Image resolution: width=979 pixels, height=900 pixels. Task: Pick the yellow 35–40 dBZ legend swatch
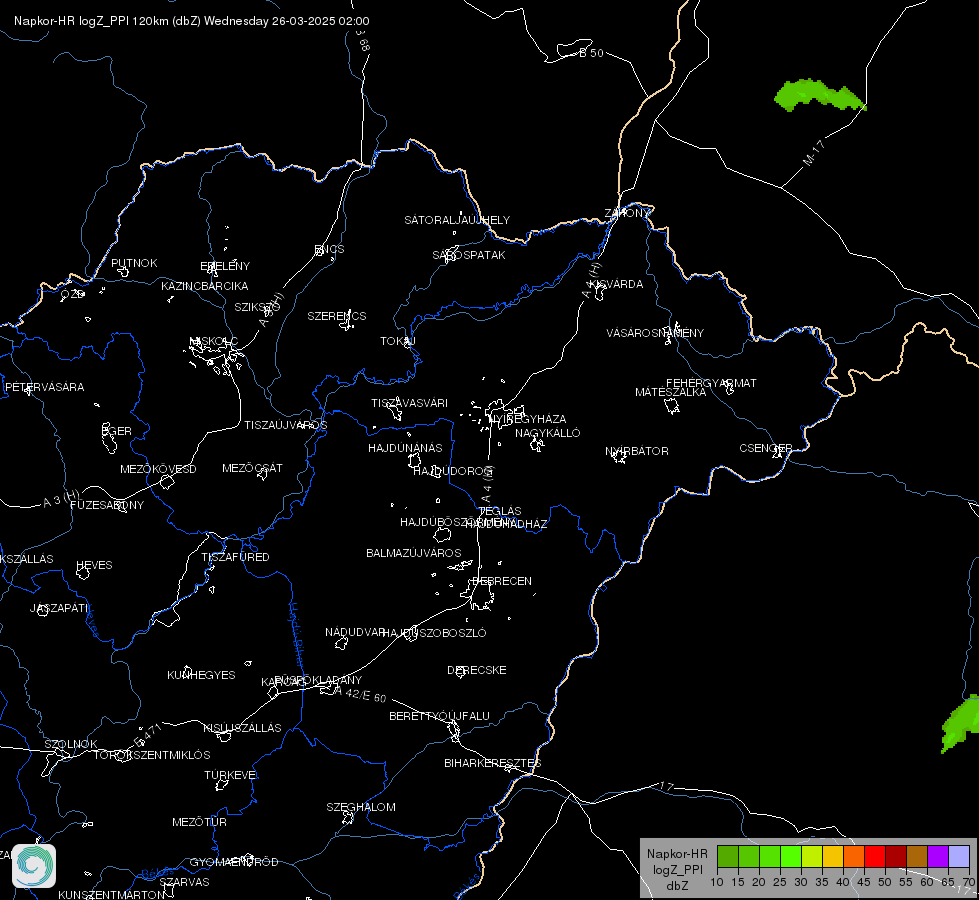pos(832,856)
